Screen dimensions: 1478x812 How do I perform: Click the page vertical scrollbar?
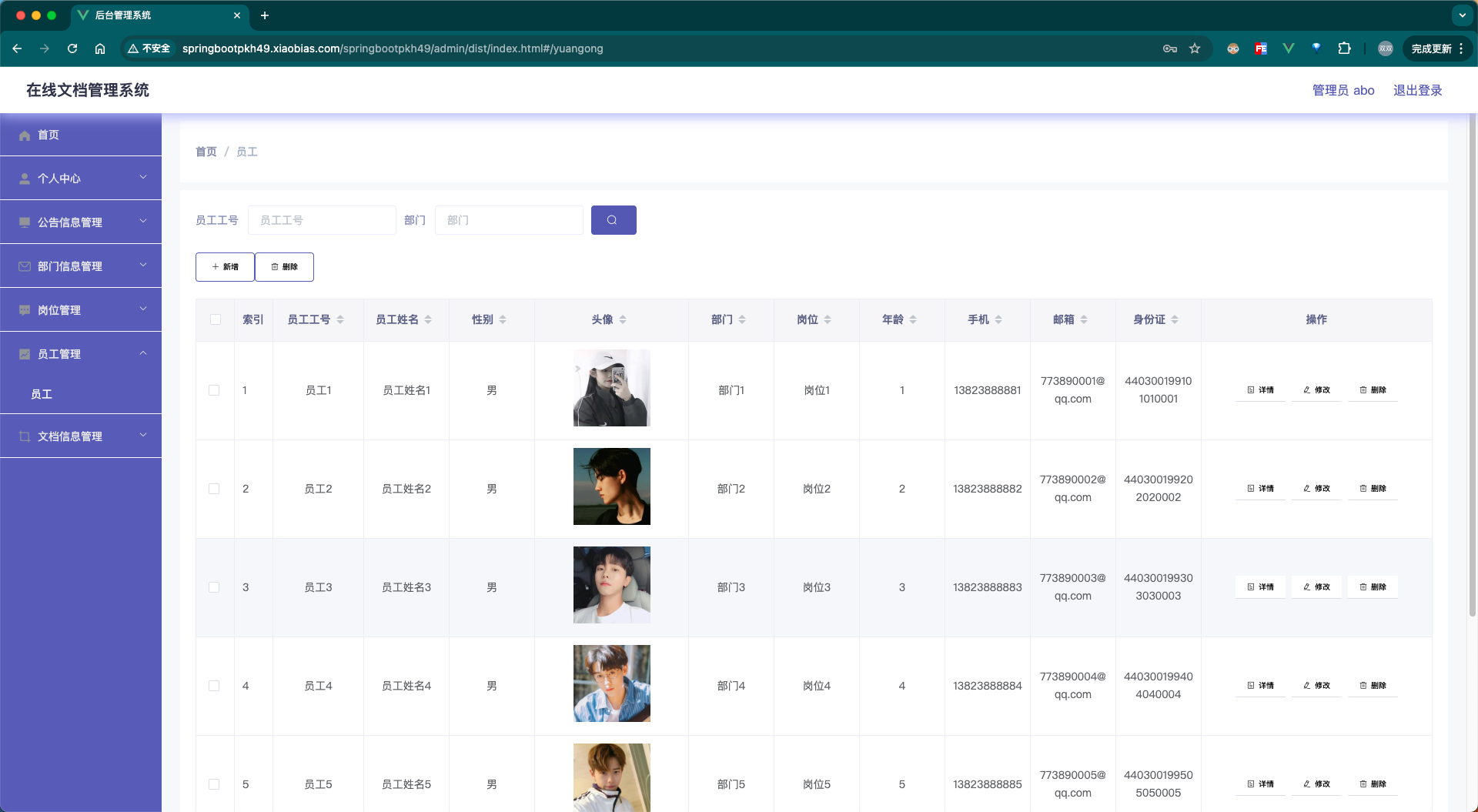click(1473, 366)
